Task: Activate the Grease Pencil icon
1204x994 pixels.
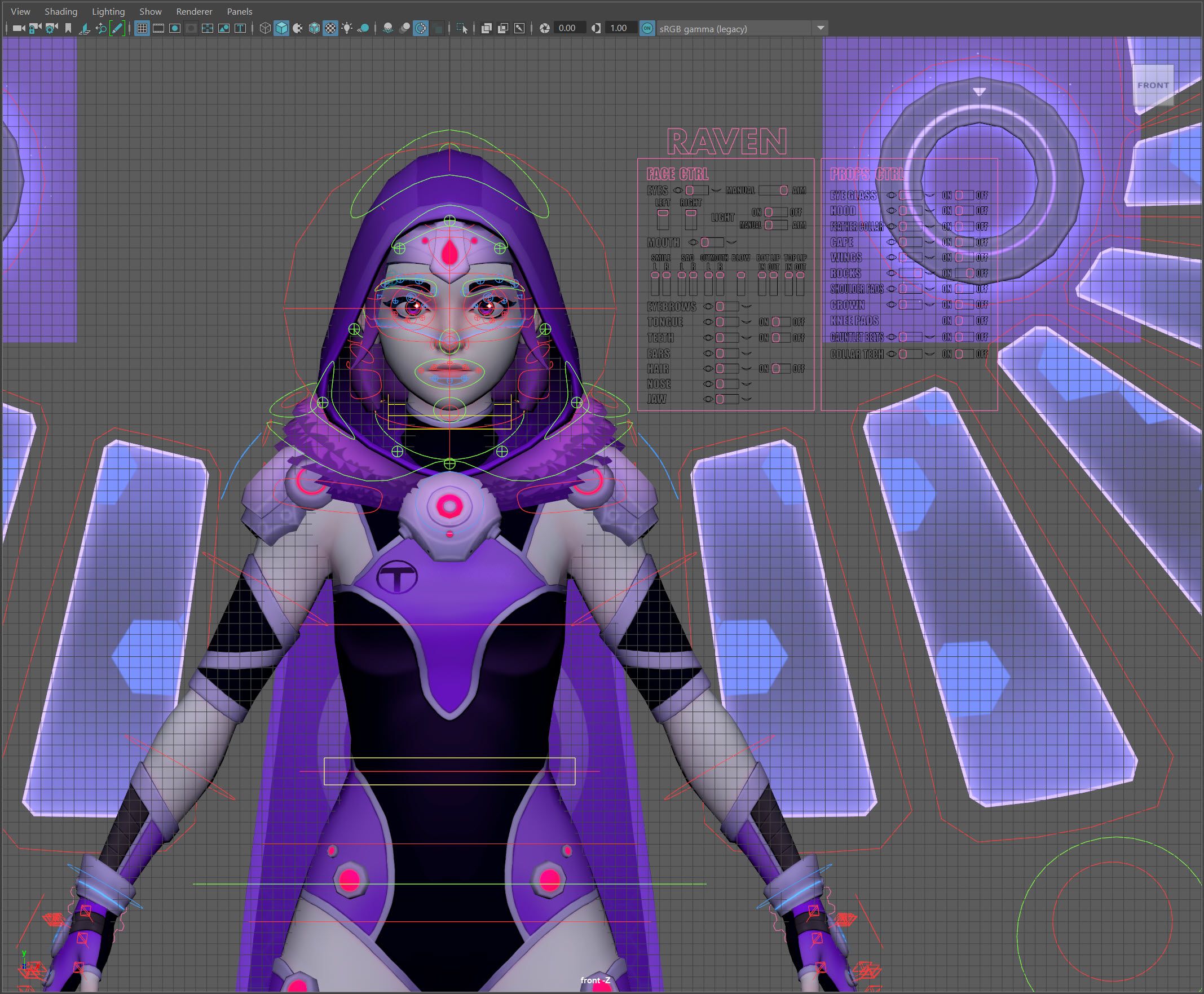Action: pyautogui.click(x=117, y=28)
